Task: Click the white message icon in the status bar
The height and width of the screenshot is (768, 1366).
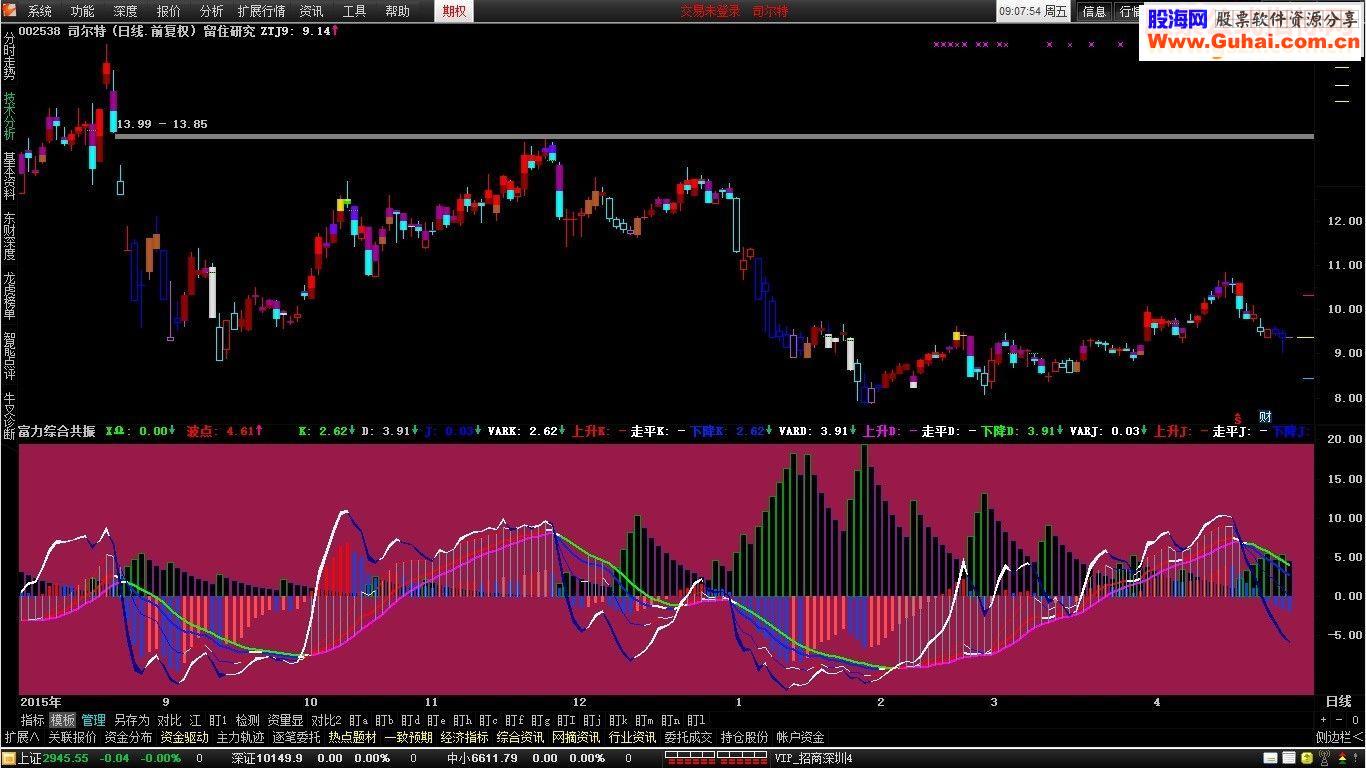Action: click(1270, 758)
